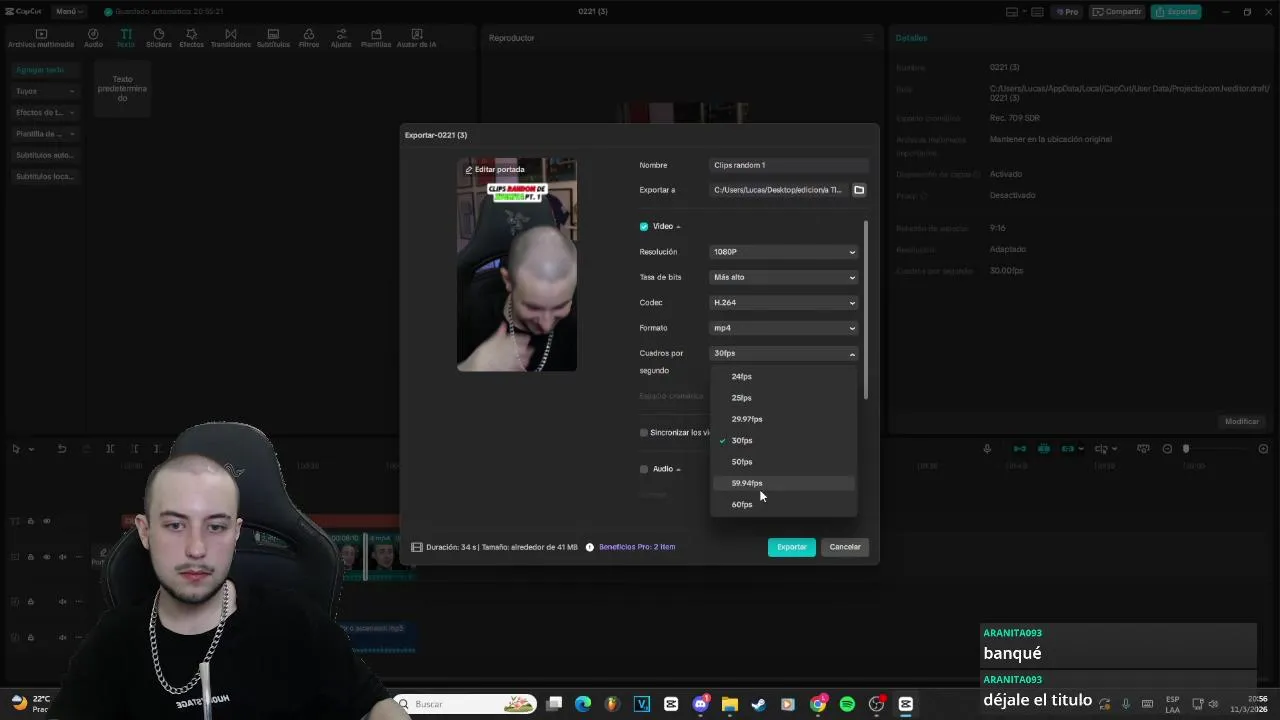The width and height of the screenshot is (1280, 720).
Task: Open the Formato mp4 dropdown
Action: [784, 328]
